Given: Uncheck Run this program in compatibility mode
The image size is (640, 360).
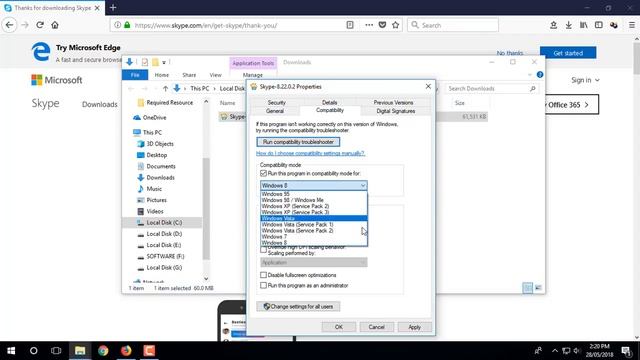Looking at the screenshot, I should [x=264, y=173].
